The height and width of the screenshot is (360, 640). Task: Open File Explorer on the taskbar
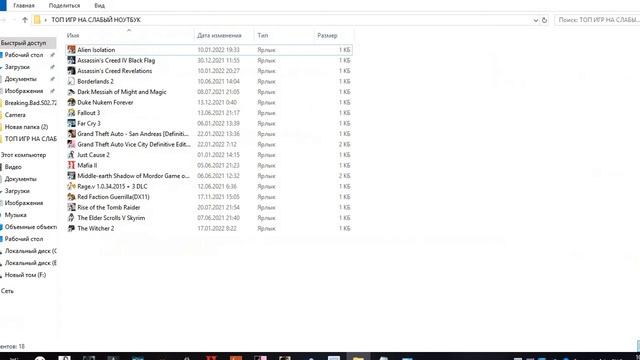(x=358, y=358)
